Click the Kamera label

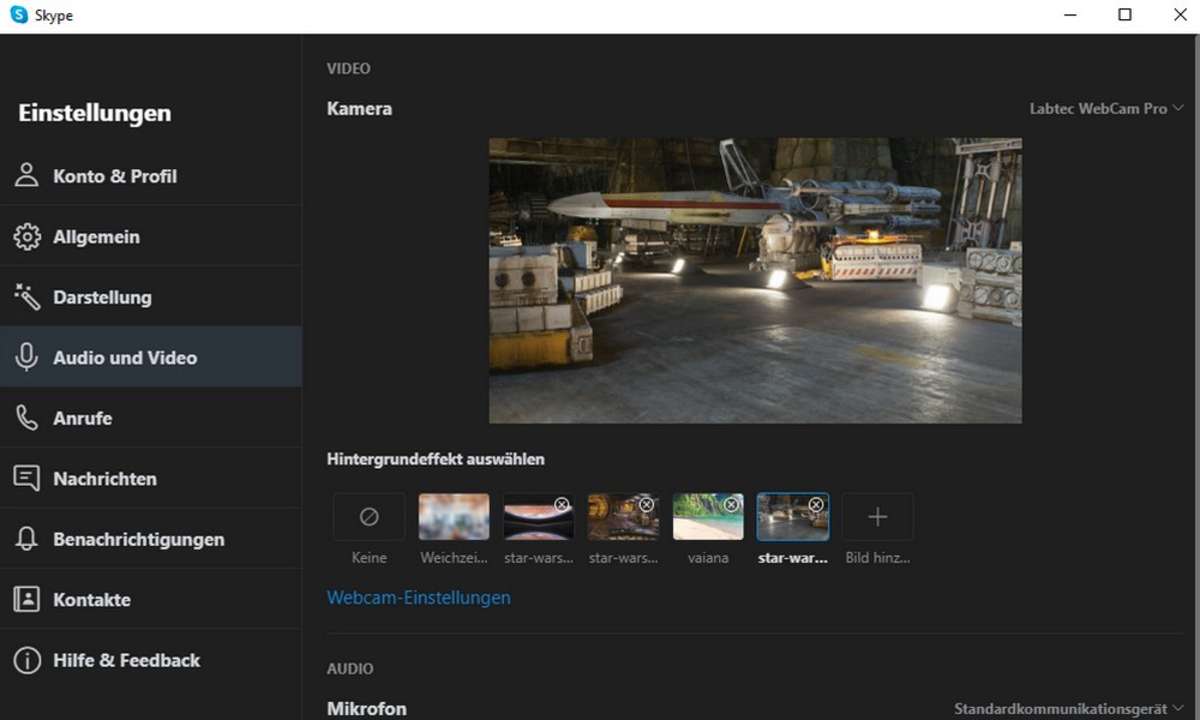click(359, 109)
